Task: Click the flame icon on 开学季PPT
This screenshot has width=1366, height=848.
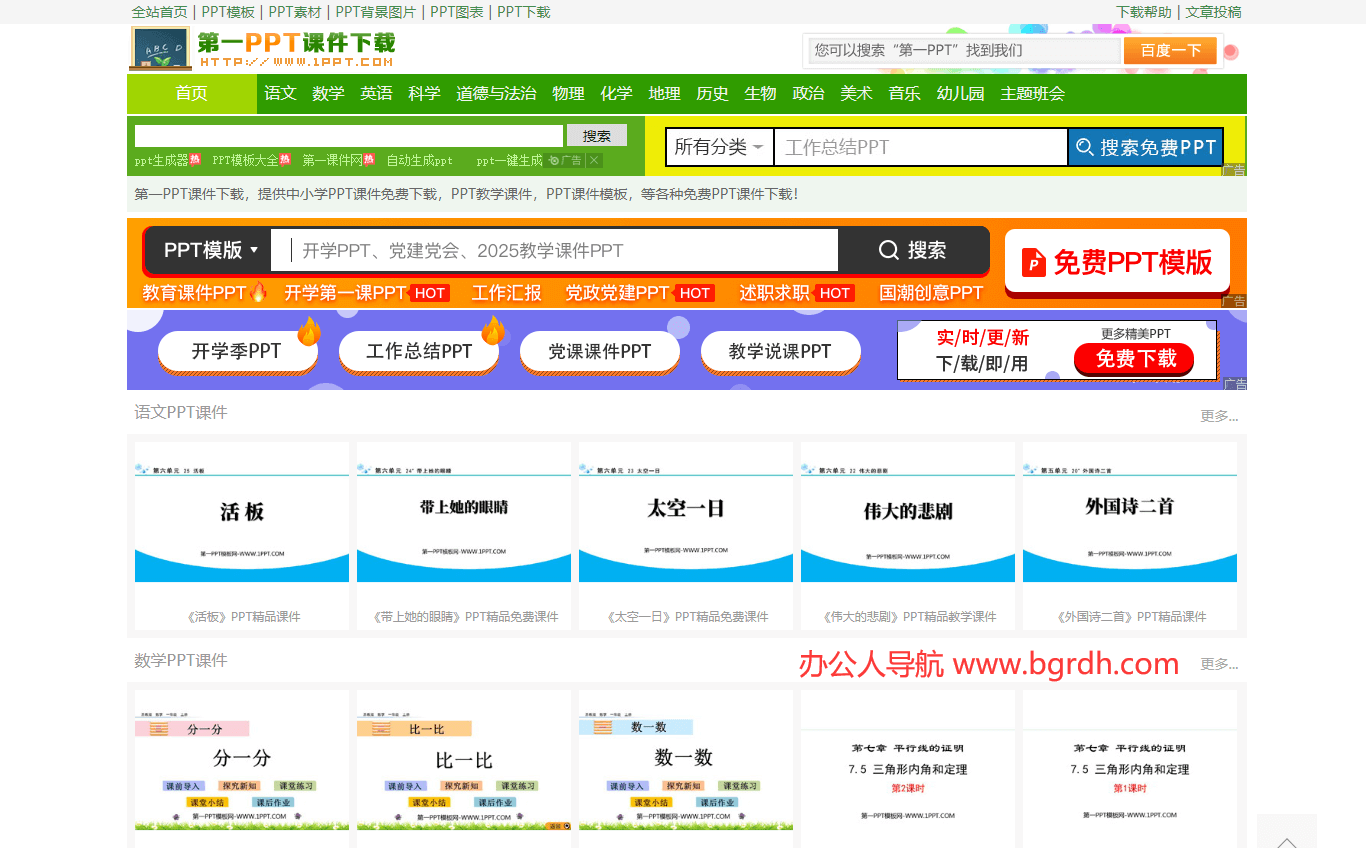Action: [x=308, y=331]
